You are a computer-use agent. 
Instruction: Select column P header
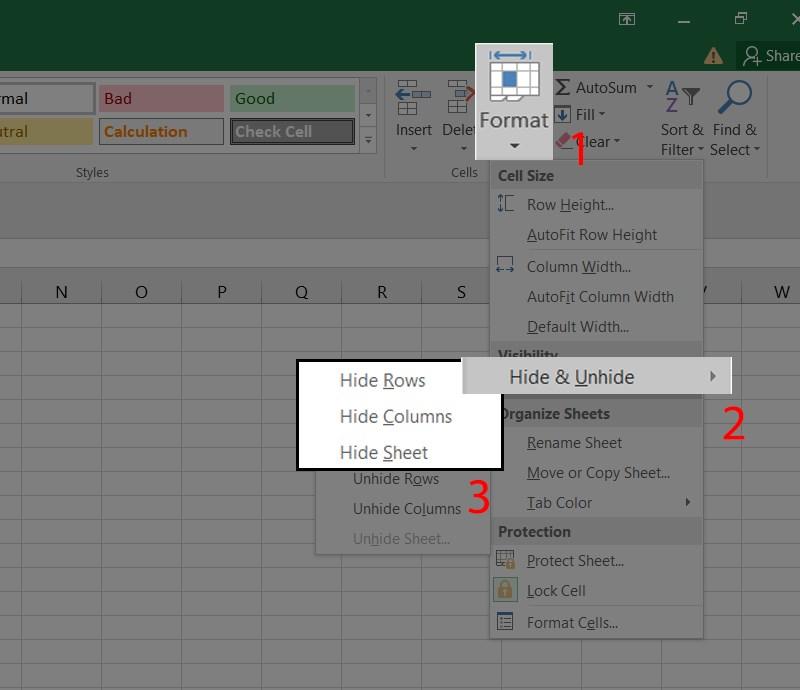point(221,292)
